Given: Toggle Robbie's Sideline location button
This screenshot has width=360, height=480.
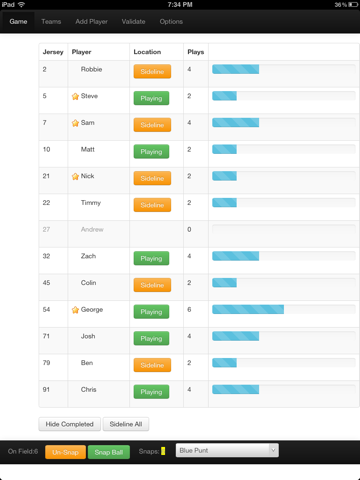Looking at the screenshot, I should tap(152, 72).
